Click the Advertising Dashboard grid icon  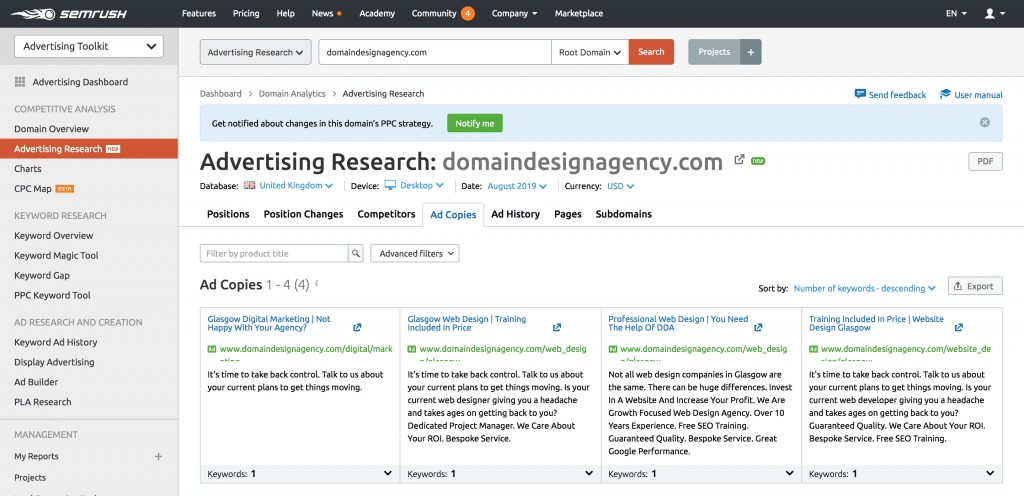(20, 82)
